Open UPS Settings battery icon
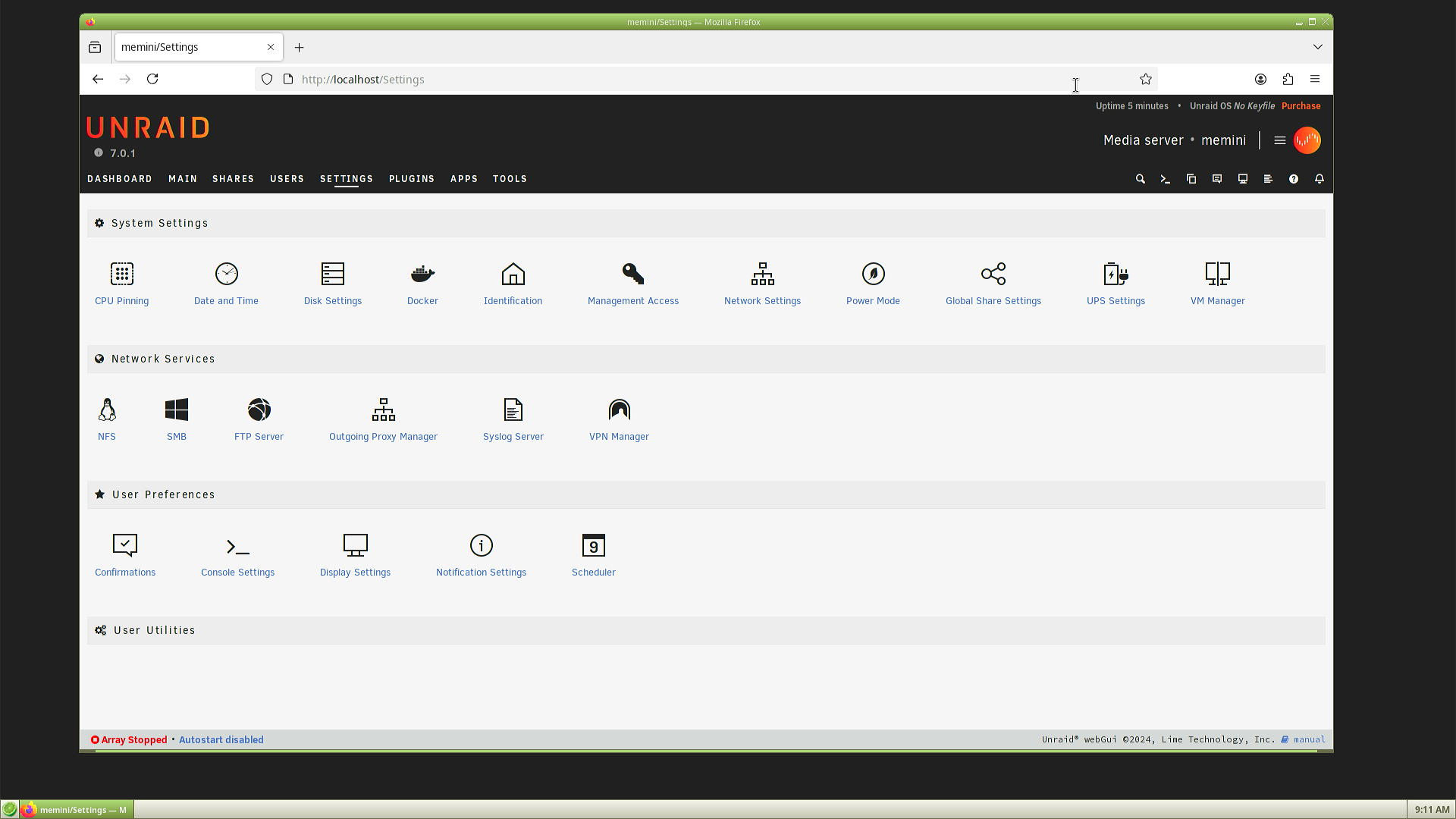The width and height of the screenshot is (1456, 819). click(1116, 274)
